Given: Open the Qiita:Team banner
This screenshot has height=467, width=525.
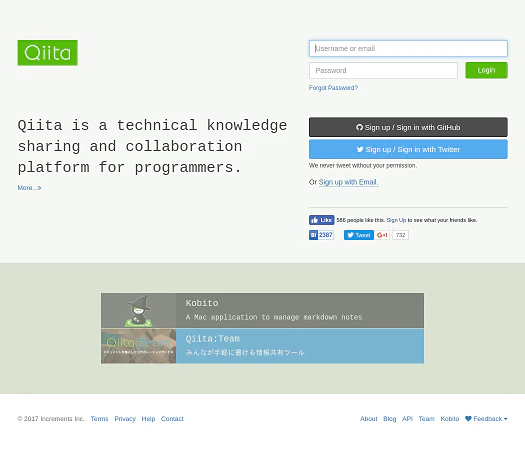Looking at the screenshot, I should [262, 346].
